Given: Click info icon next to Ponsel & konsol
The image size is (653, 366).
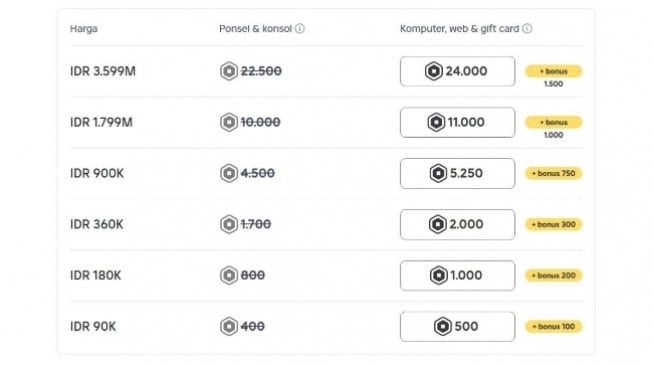Looking at the screenshot, I should pyautogui.click(x=300, y=29).
